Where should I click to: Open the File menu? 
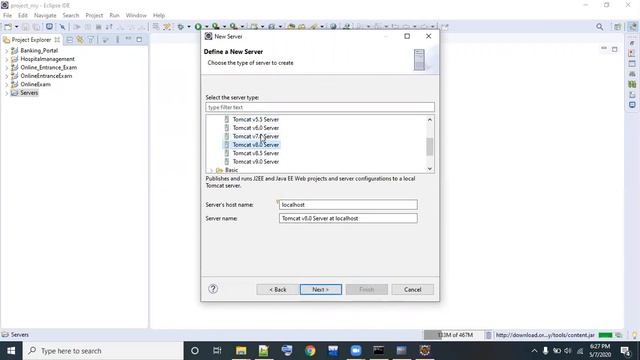coord(7,16)
